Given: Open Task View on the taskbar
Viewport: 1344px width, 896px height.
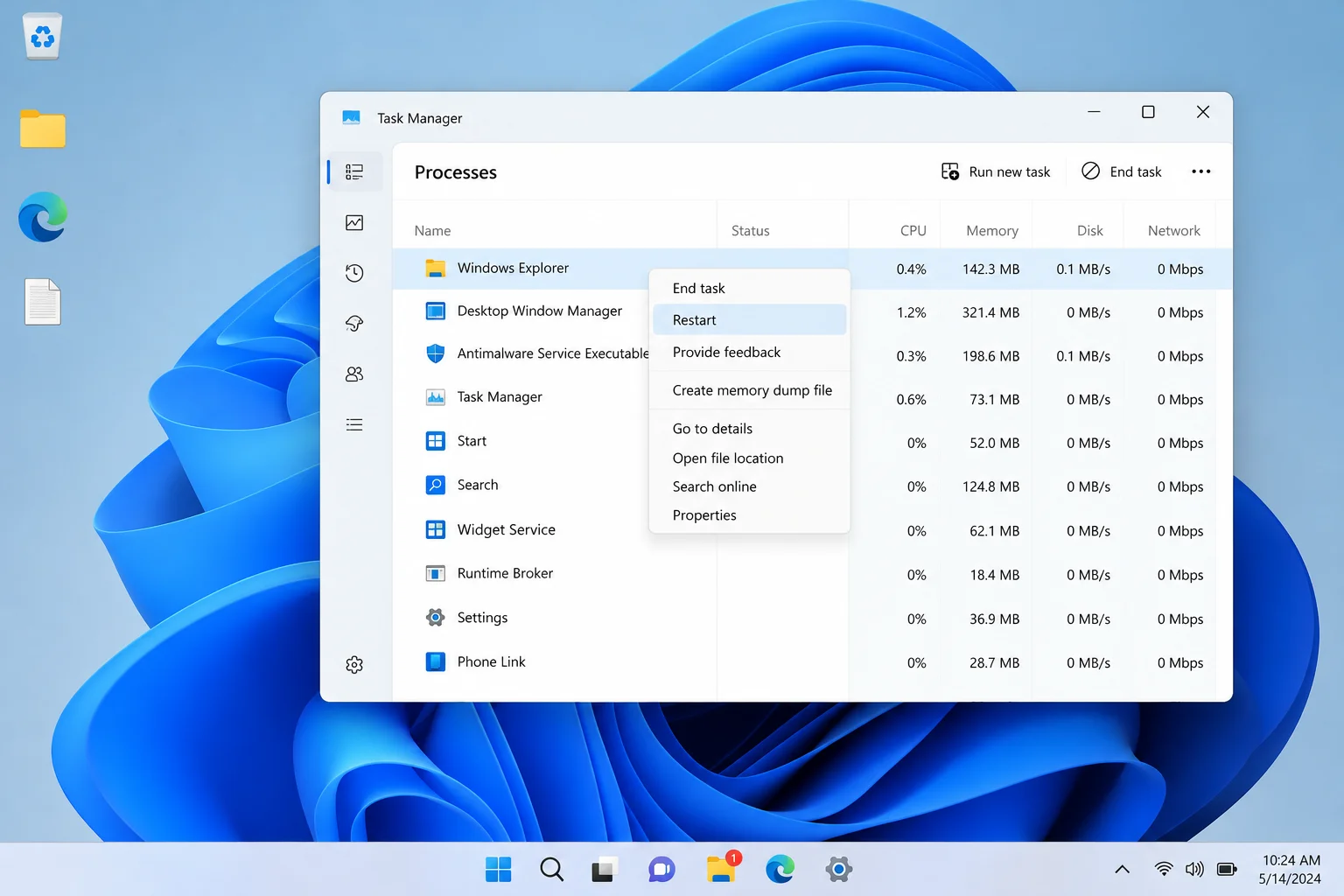Looking at the screenshot, I should pyautogui.click(x=605, y=869).
